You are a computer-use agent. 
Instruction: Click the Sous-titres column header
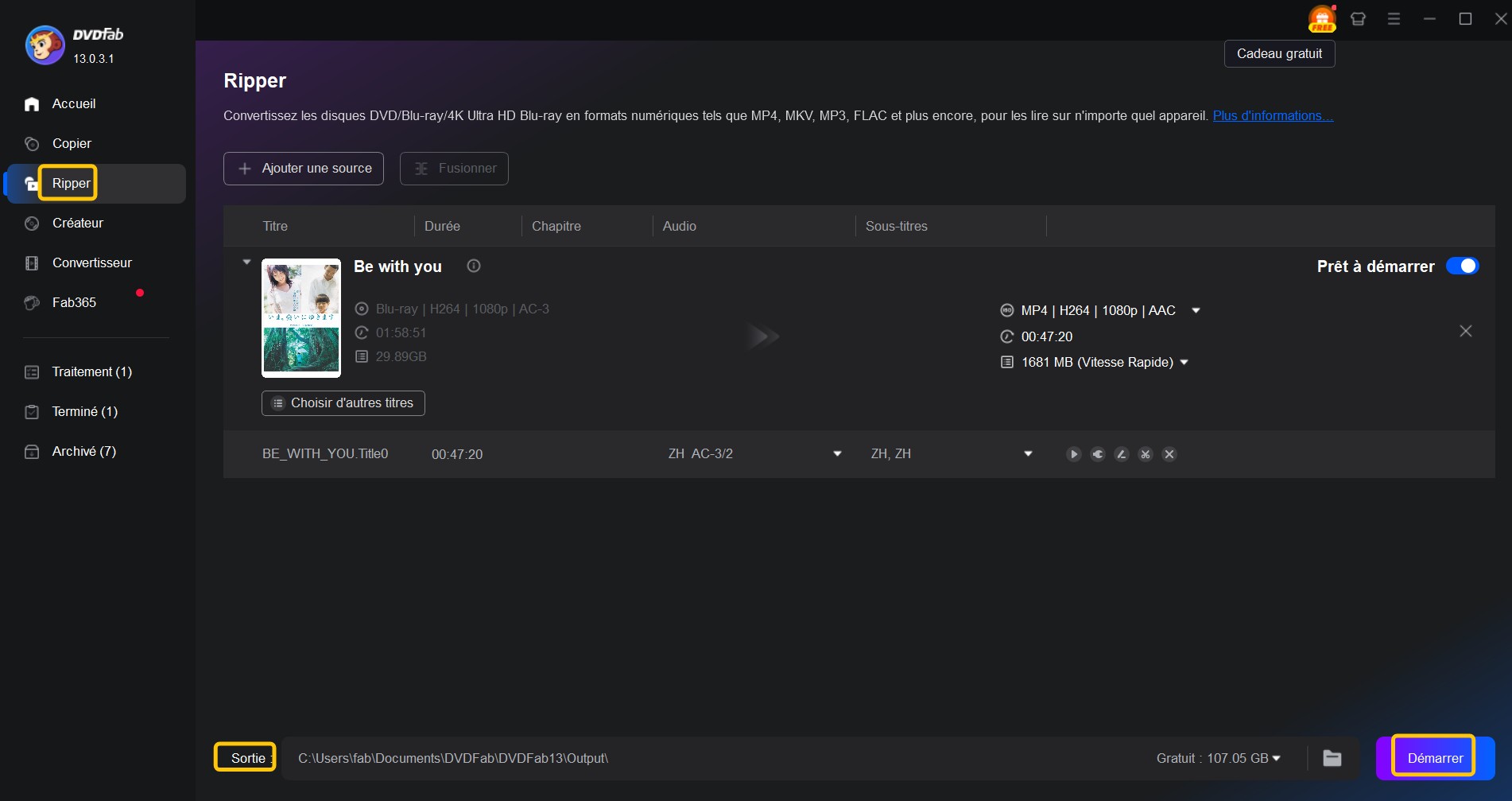click(x=897, y=227)
